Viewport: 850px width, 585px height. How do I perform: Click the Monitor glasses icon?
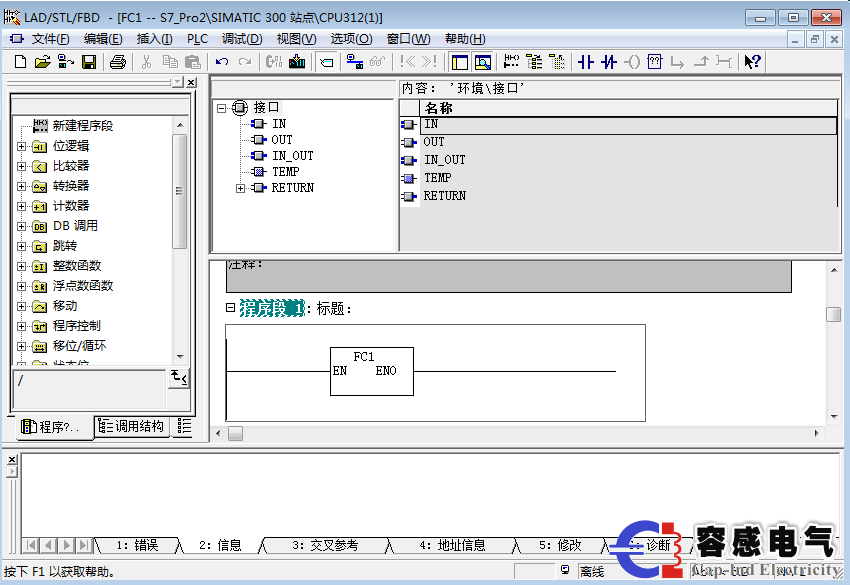tap(377, 62)
